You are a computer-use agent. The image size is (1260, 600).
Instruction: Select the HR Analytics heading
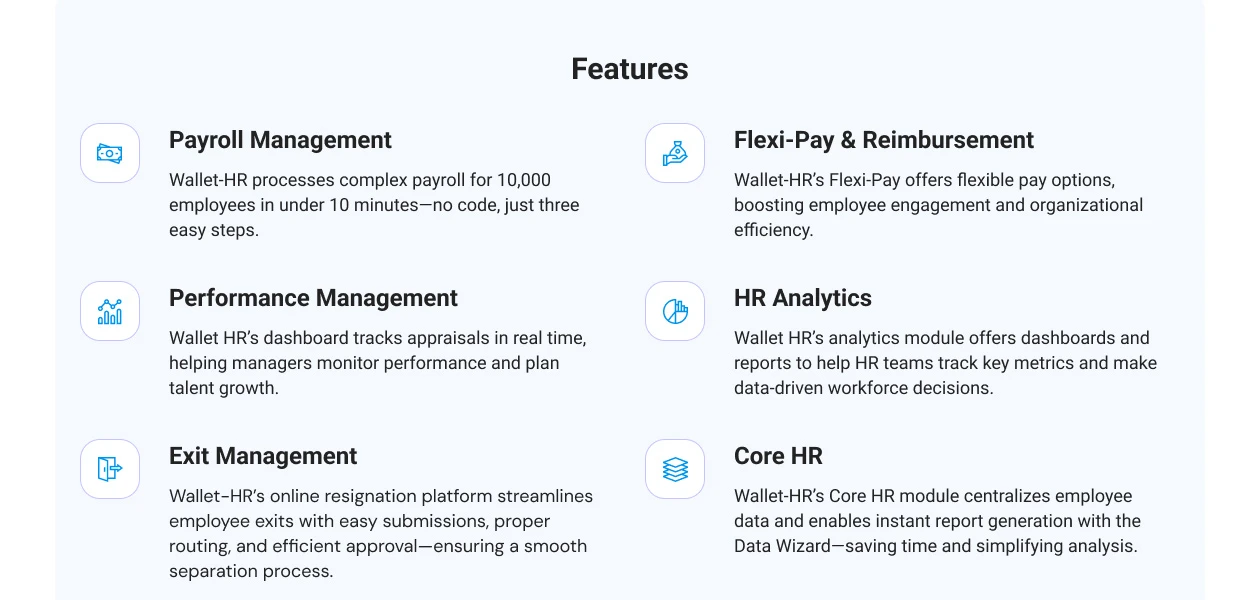(802, 298)
